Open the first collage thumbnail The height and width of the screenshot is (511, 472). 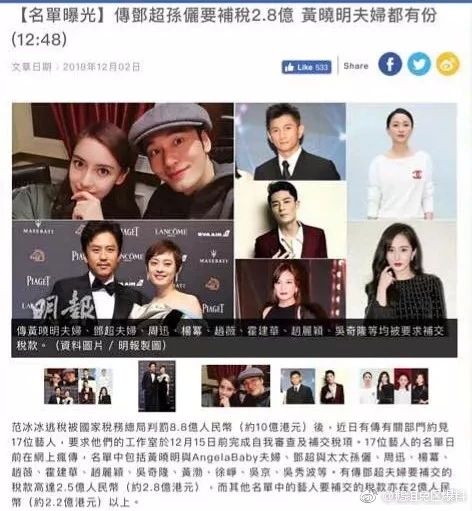(x=78, y=386)
